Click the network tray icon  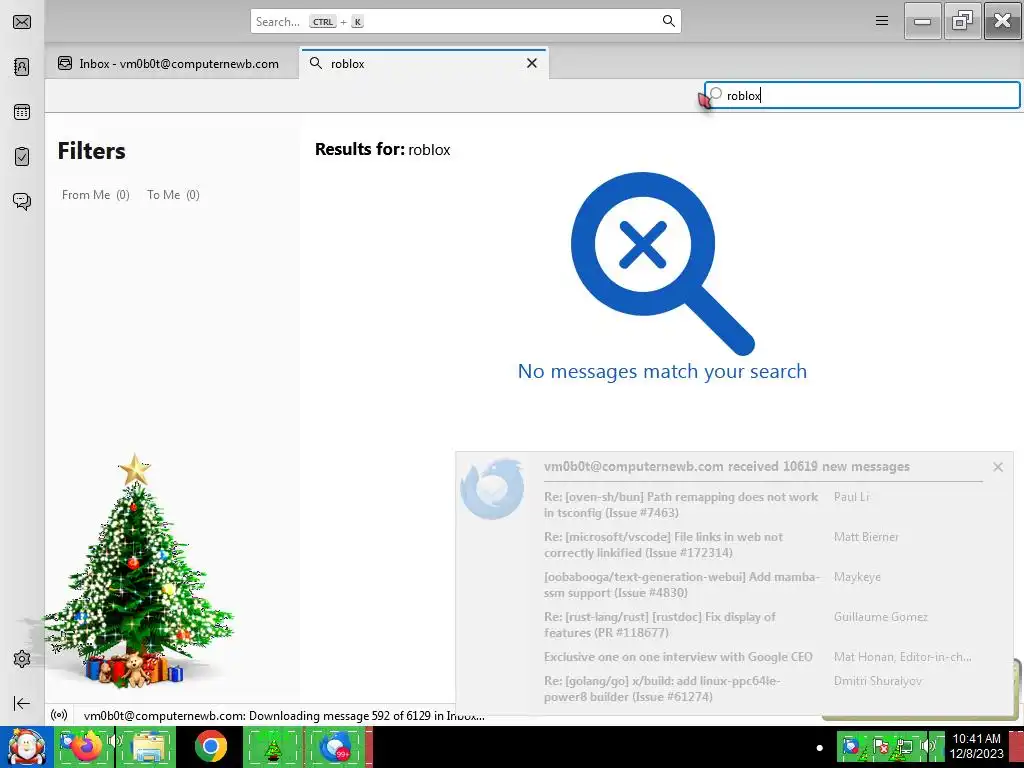[905, 746]
